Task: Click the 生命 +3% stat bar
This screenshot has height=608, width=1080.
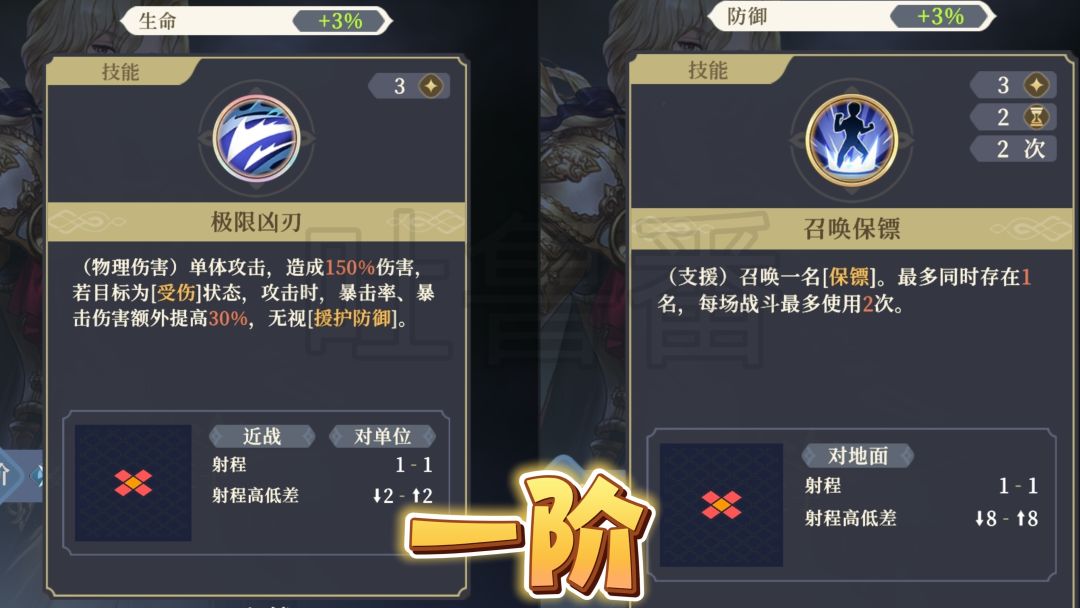Action: [256, 21]
